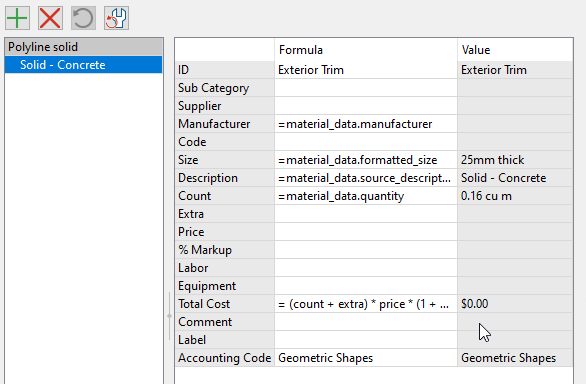
Task: Click the Equipment formula cell
Action: tap(366, 286)
